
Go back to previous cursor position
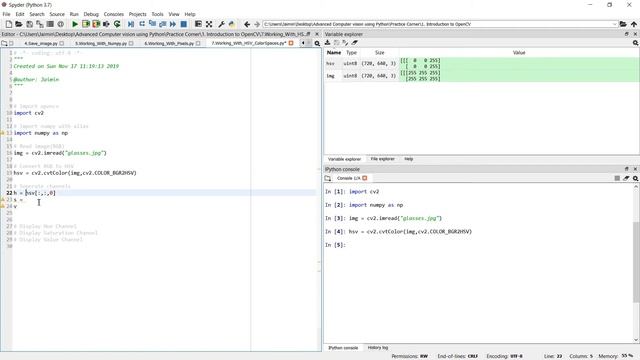pyautogui.click(x=247, y=24)
